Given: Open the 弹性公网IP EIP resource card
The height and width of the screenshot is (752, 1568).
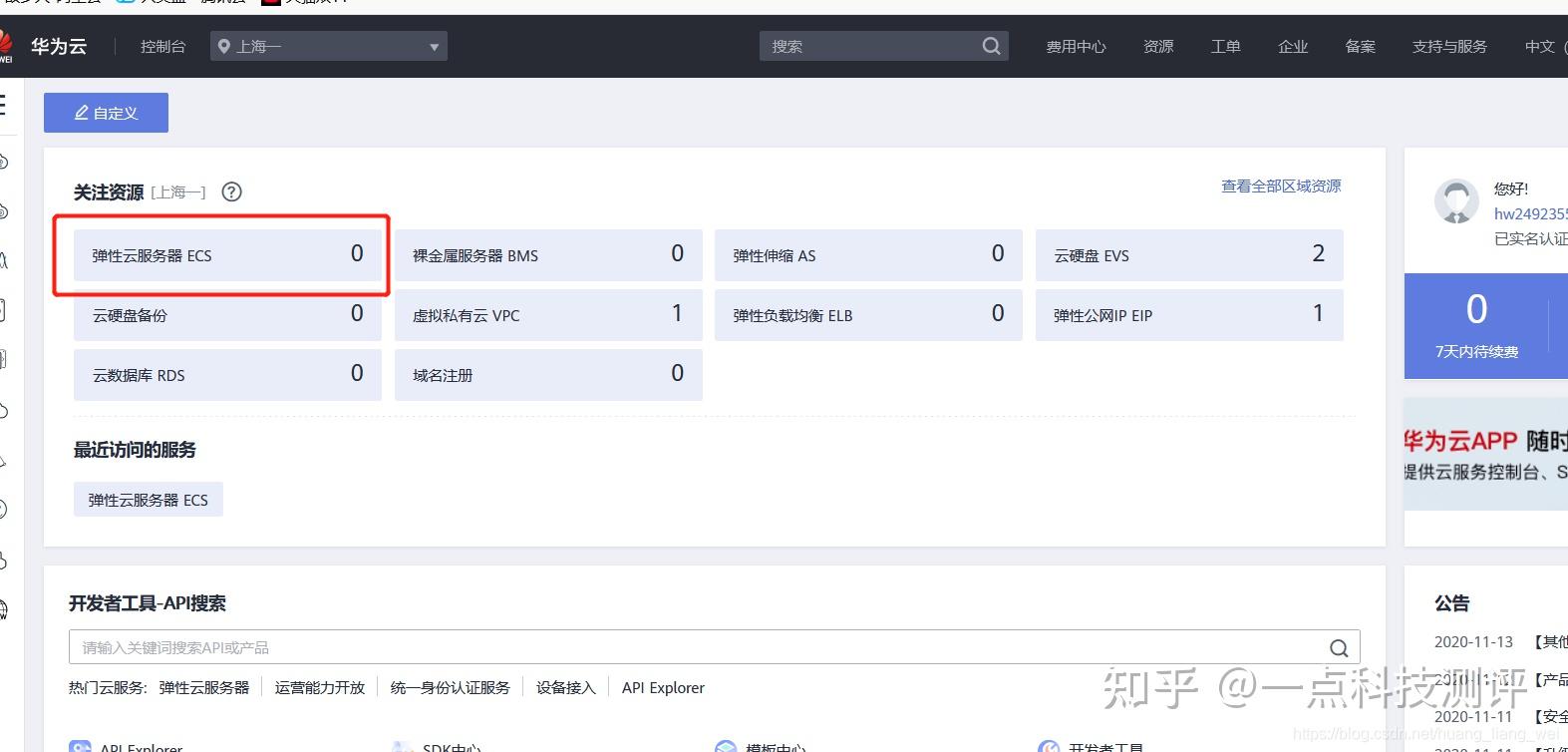Looking at the screenshot, I should click(1189, 315).
